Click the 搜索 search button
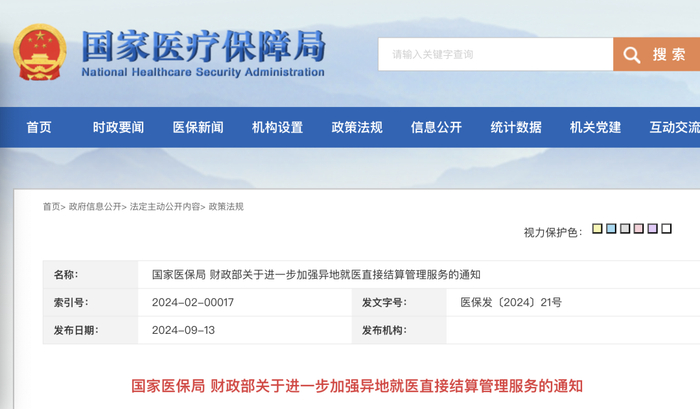The image size is (700, 409). coord(657,54)
